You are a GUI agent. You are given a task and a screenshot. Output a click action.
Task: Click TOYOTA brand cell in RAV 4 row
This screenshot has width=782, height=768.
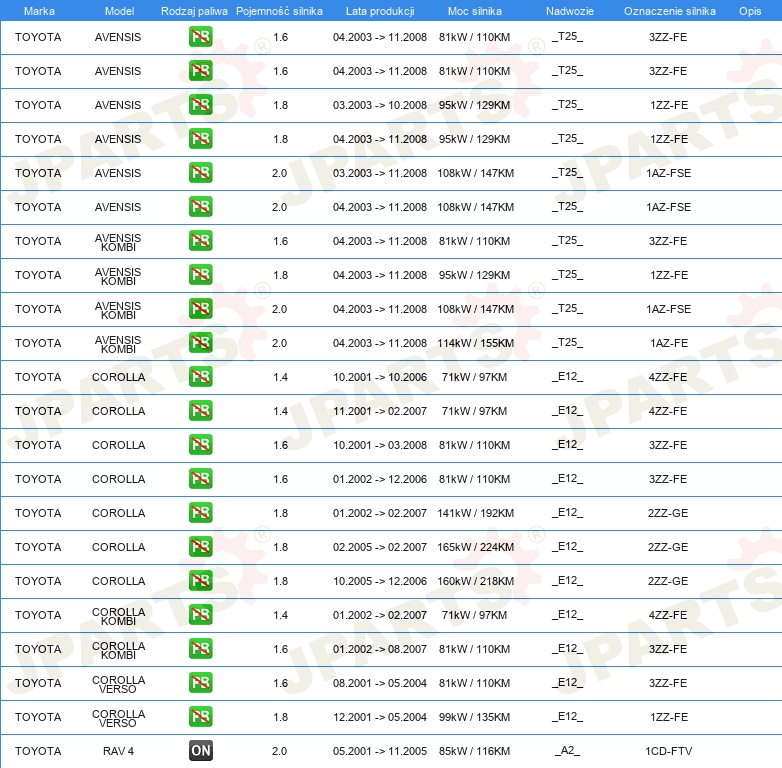[x=38, y=751]
